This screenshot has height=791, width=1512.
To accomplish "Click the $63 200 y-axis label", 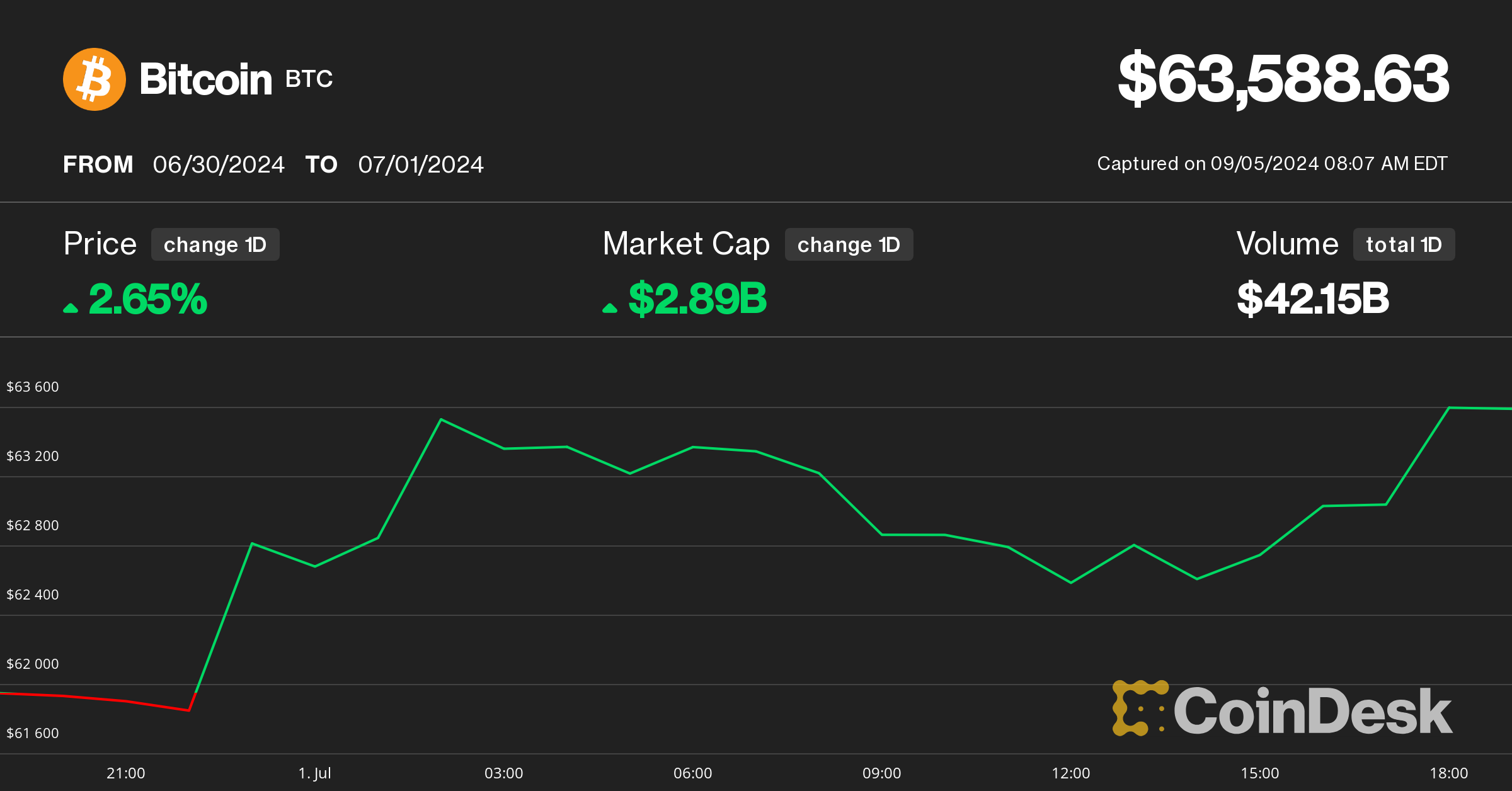I will 33,456.
